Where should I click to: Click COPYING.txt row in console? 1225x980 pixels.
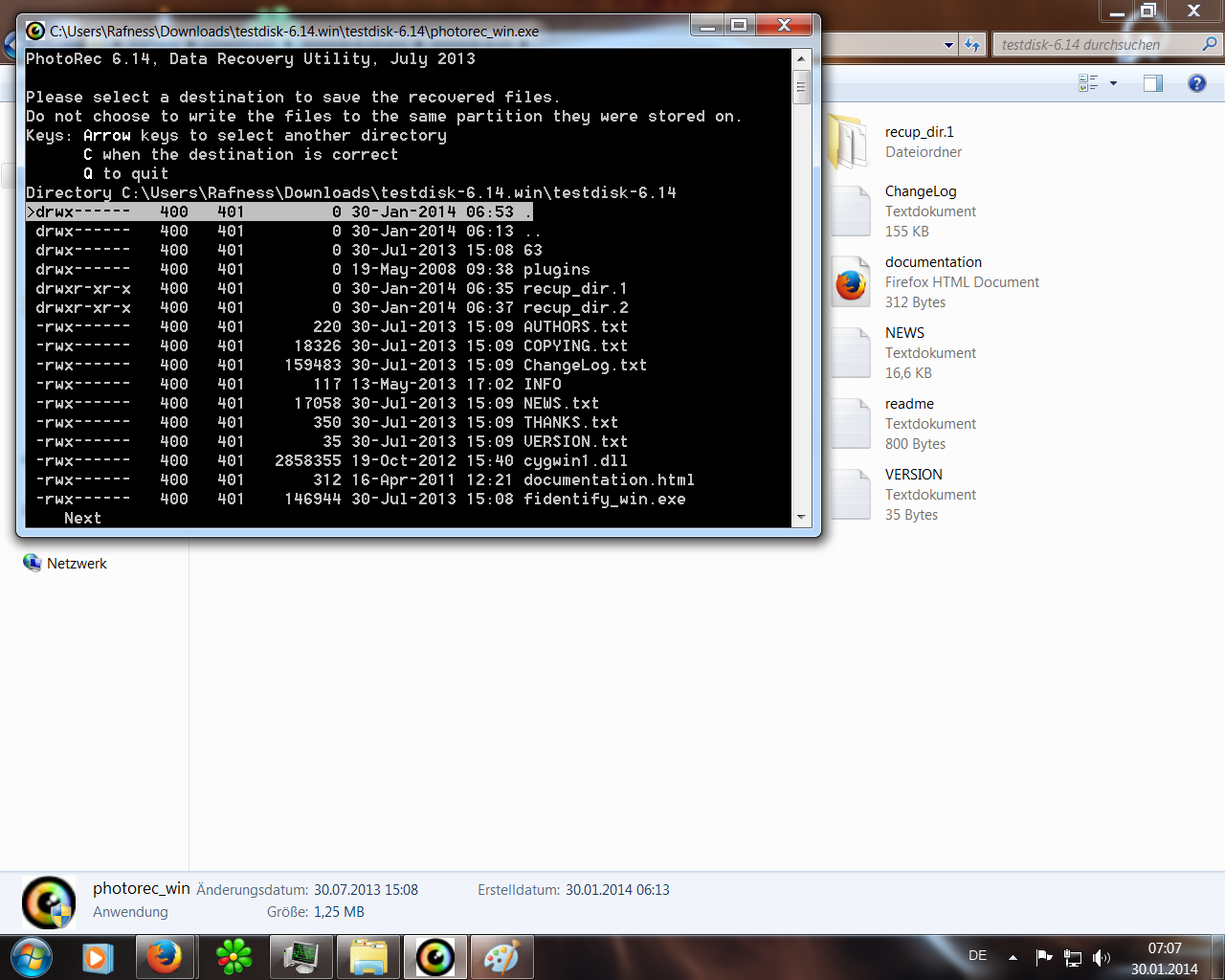pos(332,345)
